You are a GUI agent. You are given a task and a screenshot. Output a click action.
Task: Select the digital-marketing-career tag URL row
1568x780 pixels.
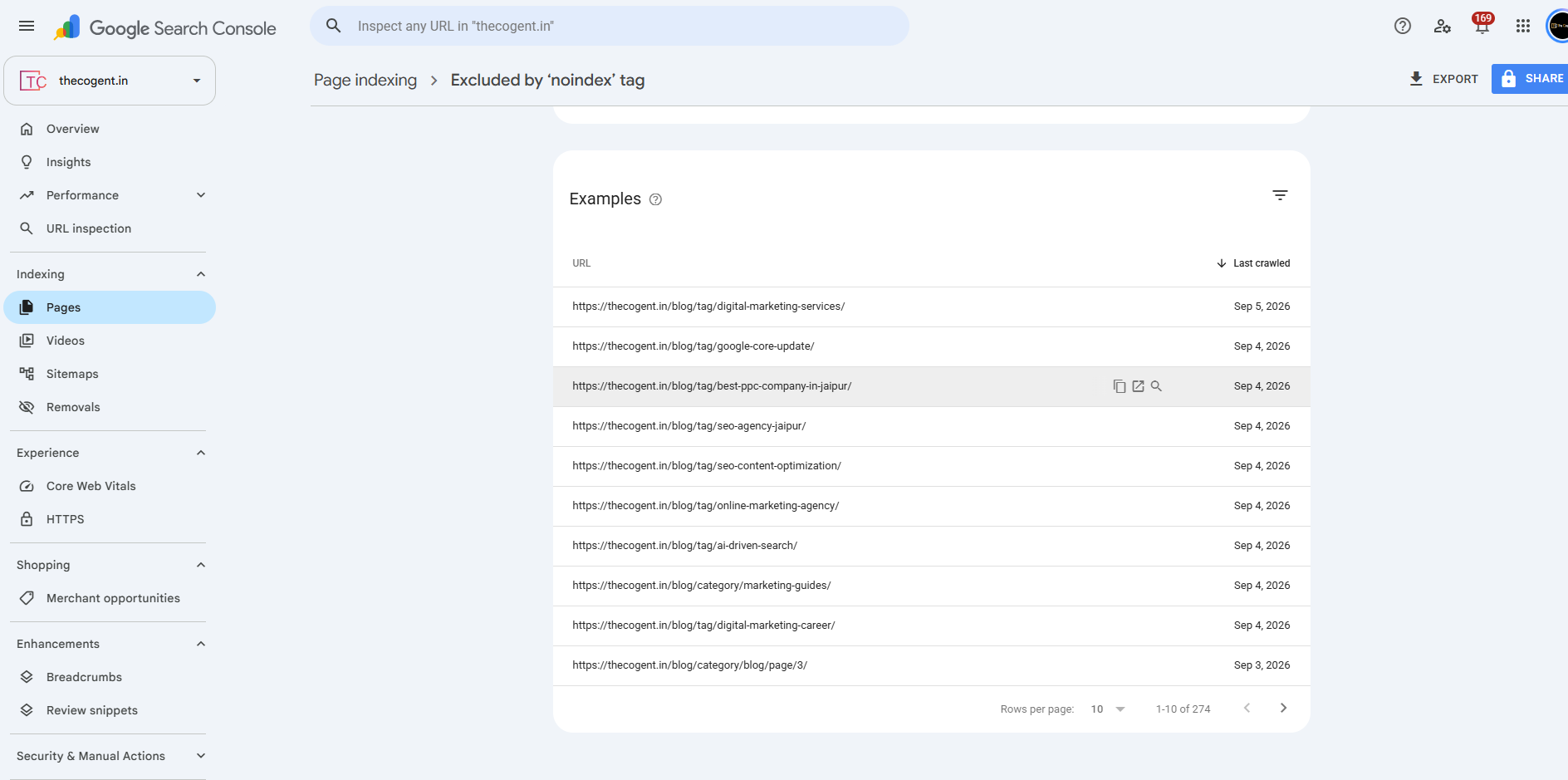click(x=931, y=625)
